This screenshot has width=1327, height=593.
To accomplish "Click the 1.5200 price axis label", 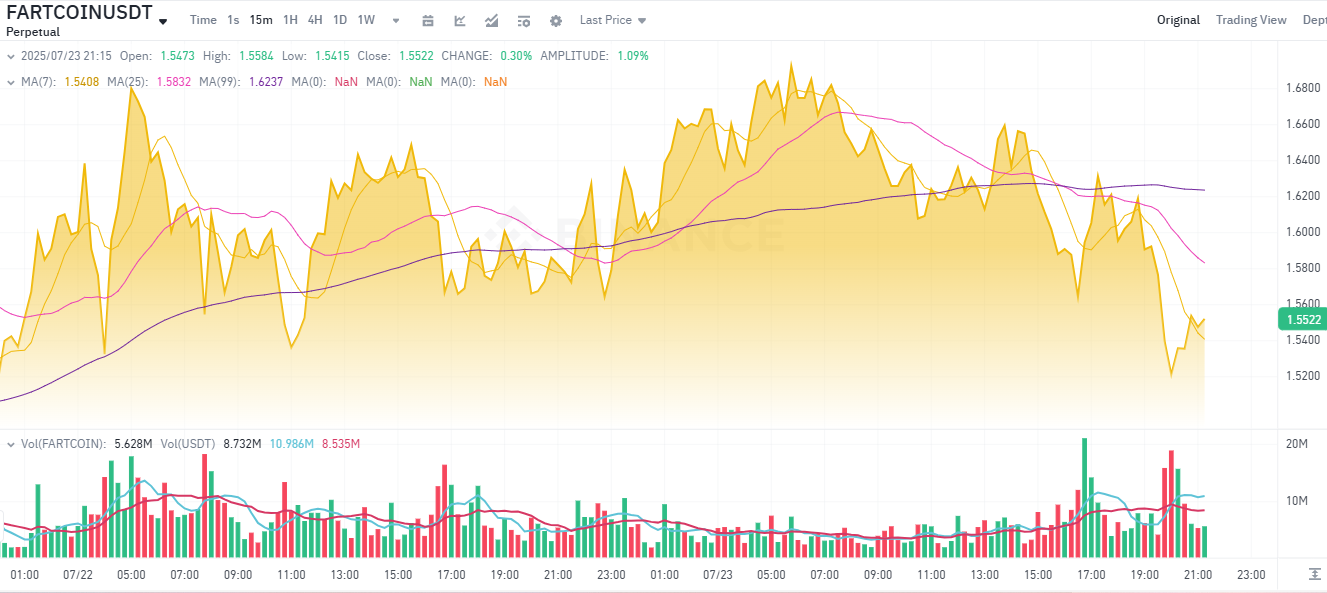I will (x=1301, y=376).
